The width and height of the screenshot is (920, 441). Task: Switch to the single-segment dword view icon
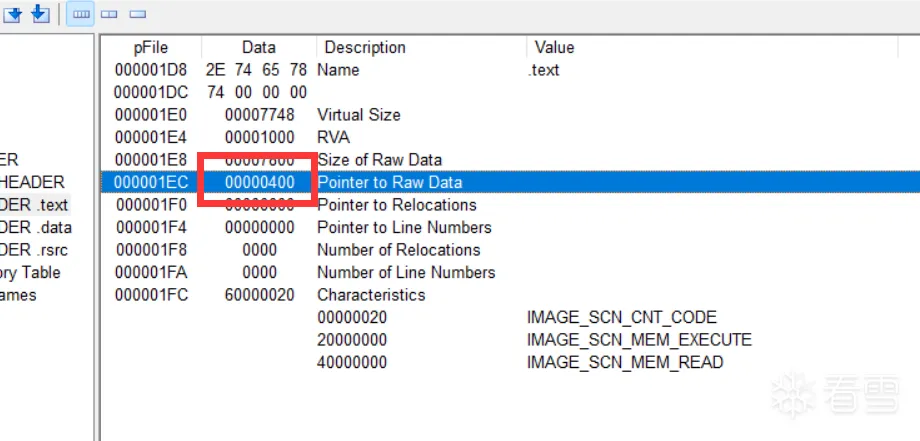(137, 14)
